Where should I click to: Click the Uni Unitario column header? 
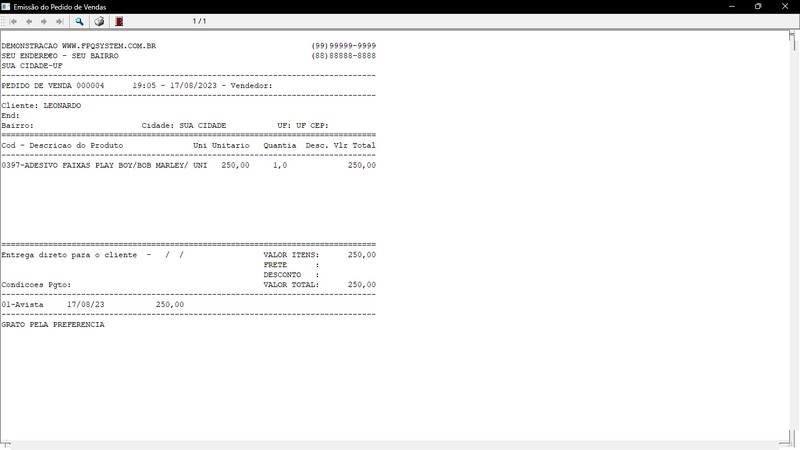221,145
